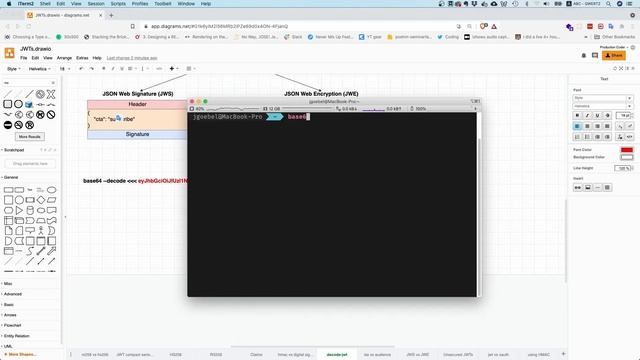
Task: Click the last change timestamp link
Action: tap(132, 58)
